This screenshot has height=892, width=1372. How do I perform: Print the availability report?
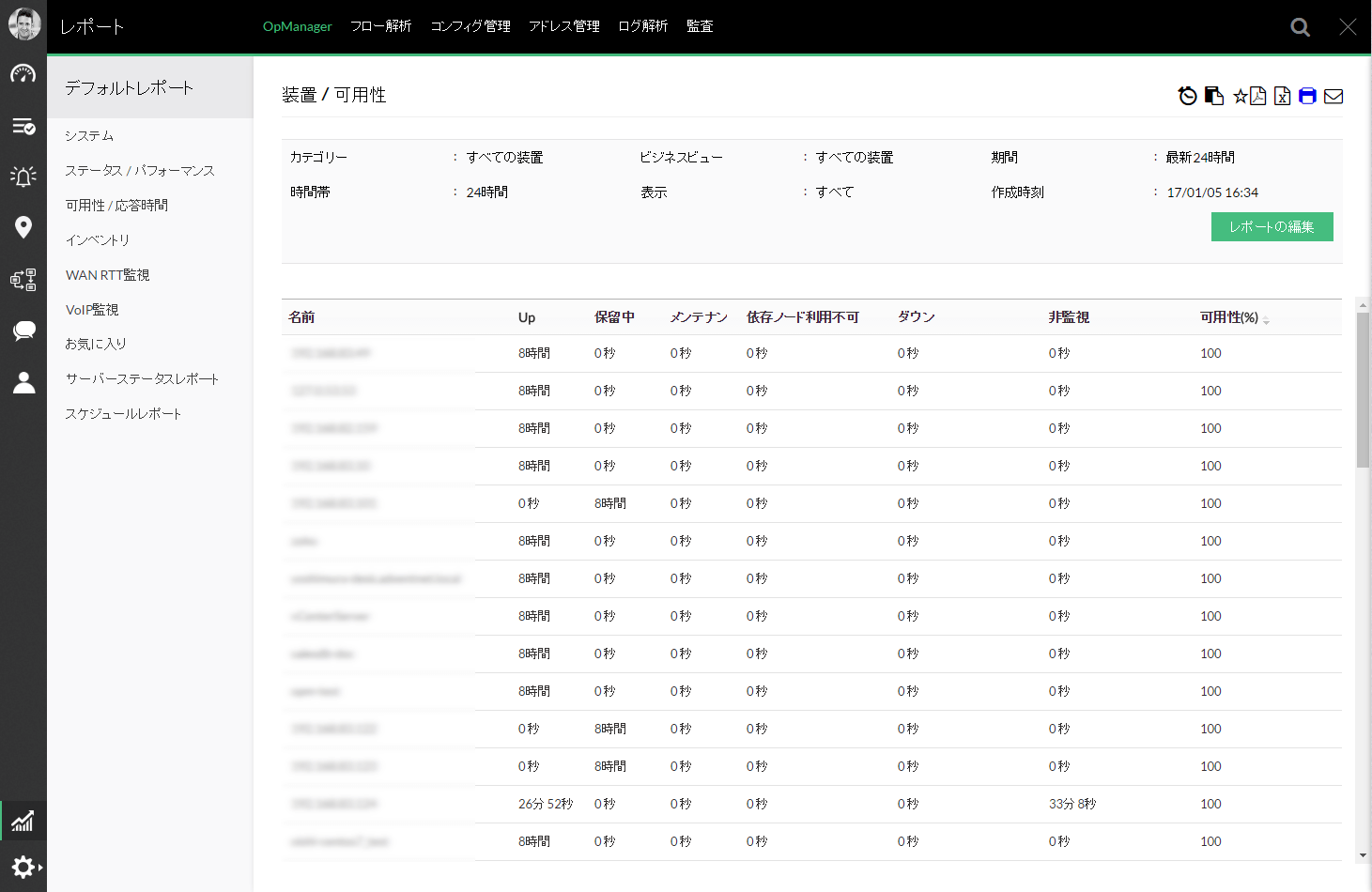[1307, 95]
